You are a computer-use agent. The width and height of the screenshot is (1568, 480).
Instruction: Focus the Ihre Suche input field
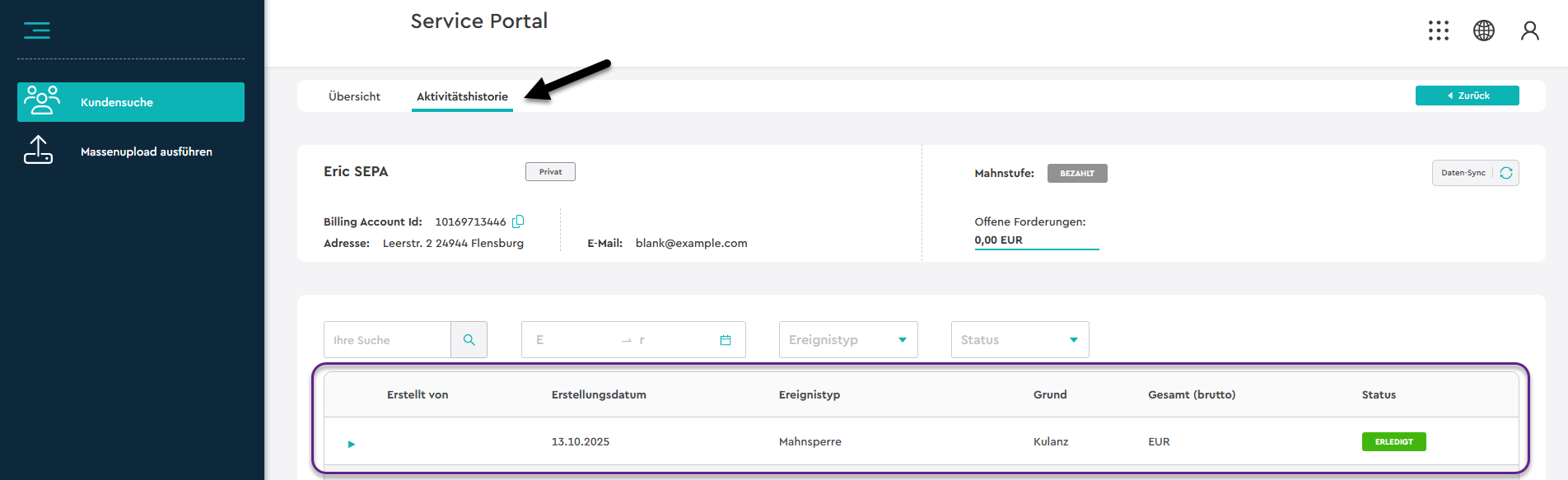point(388,340)
